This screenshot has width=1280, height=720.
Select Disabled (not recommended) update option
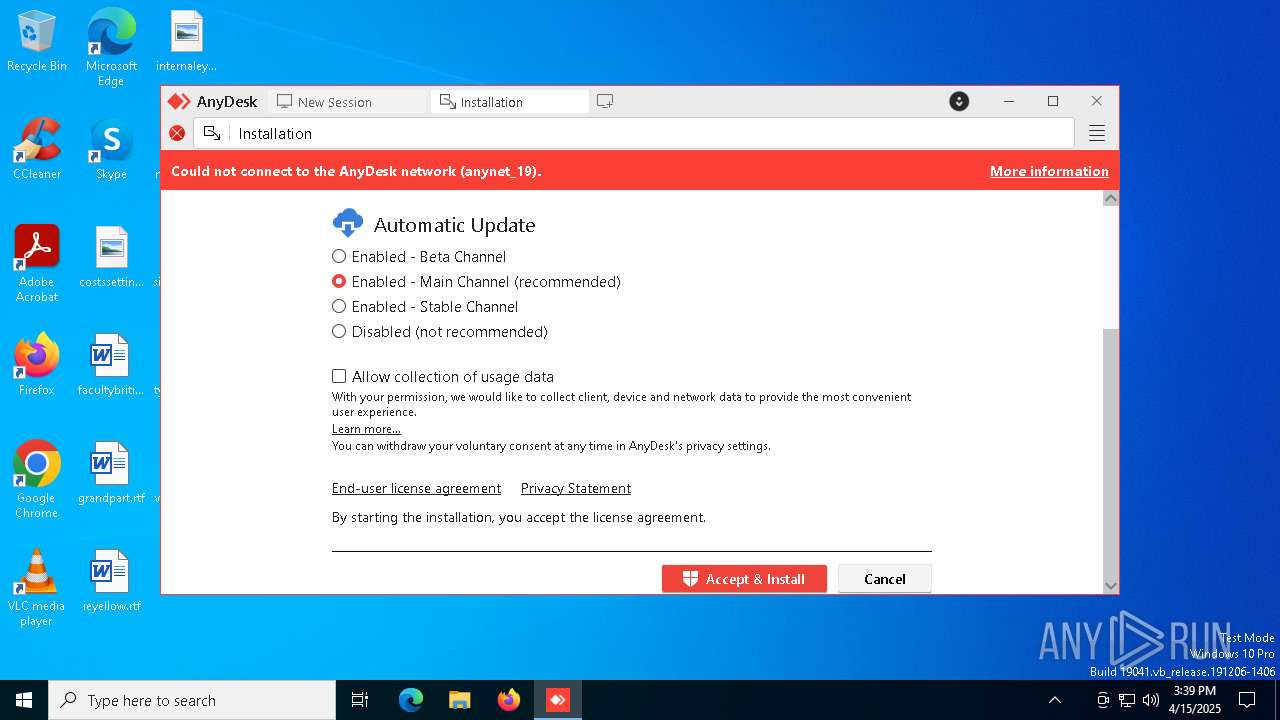pos(440,332)
